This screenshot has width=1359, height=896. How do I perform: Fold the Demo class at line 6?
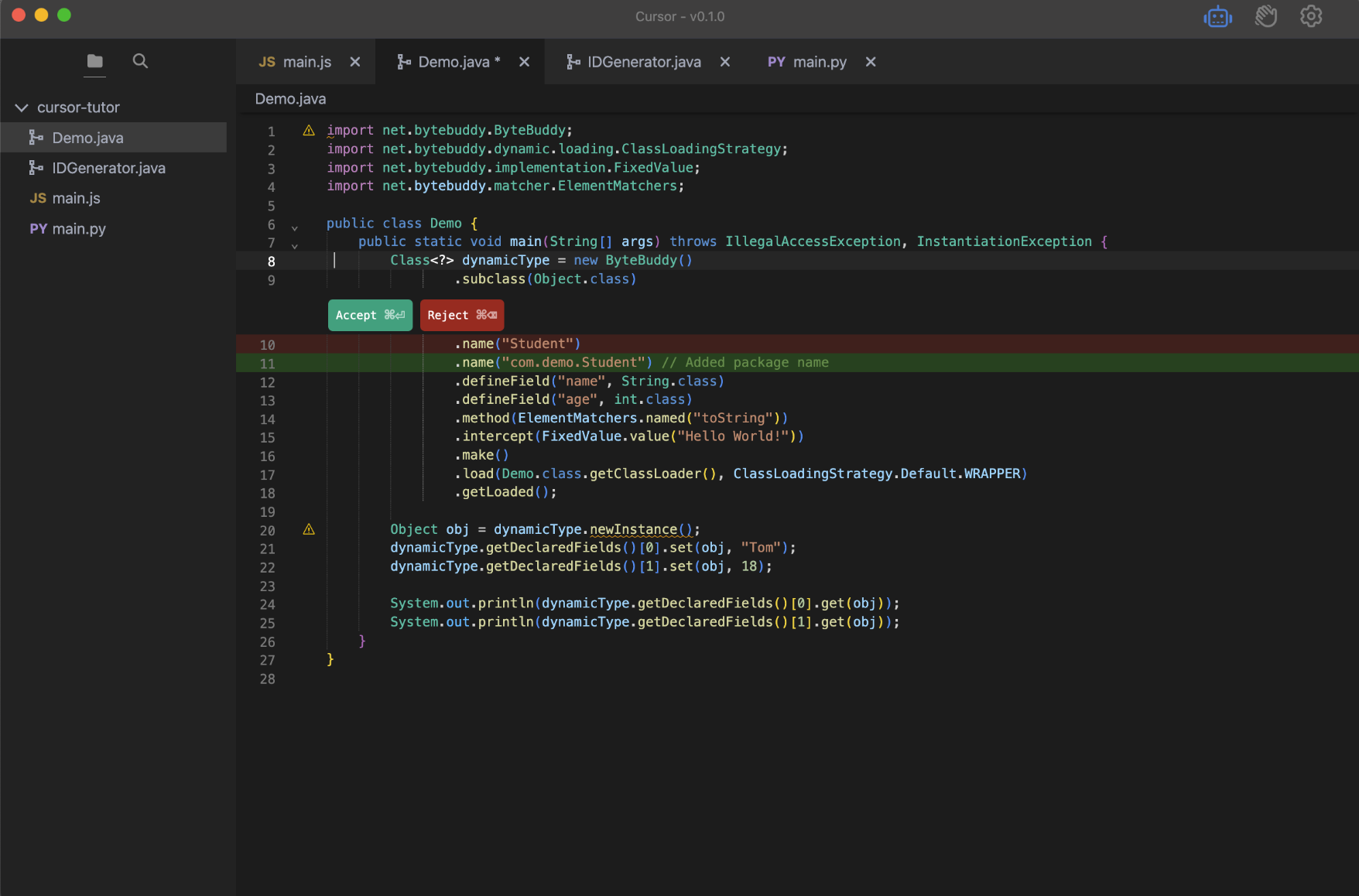click(295, 227)
